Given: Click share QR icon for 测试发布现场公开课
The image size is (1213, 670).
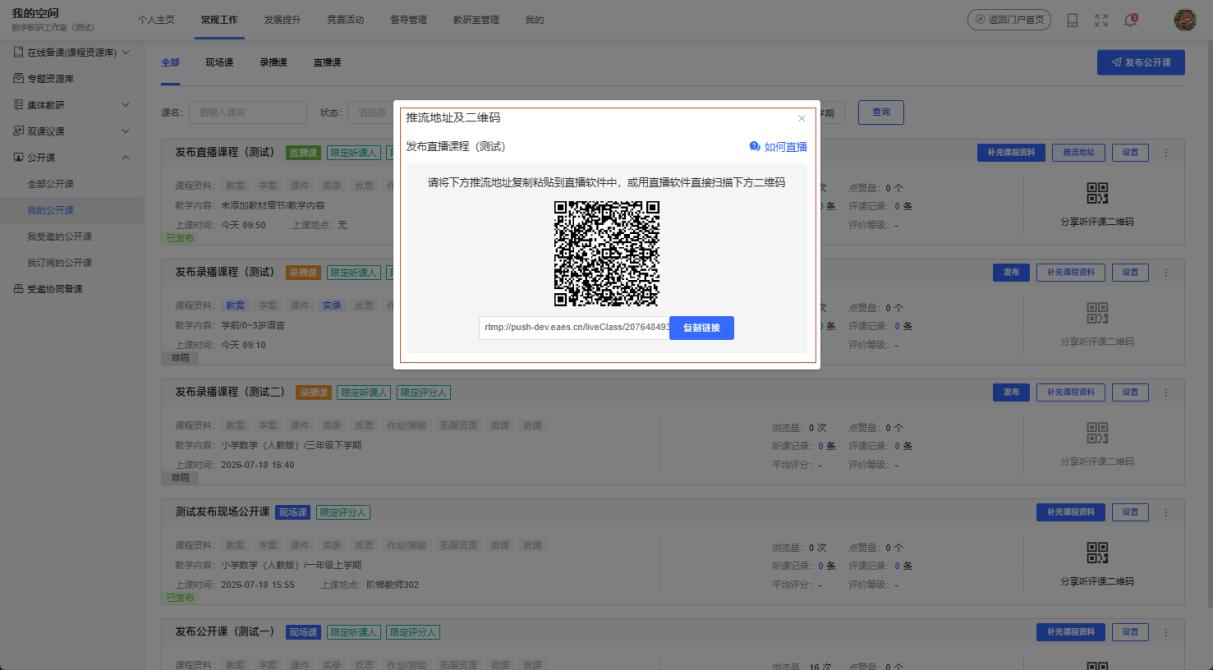Looking at the screenshot, I should [1097, 552].
